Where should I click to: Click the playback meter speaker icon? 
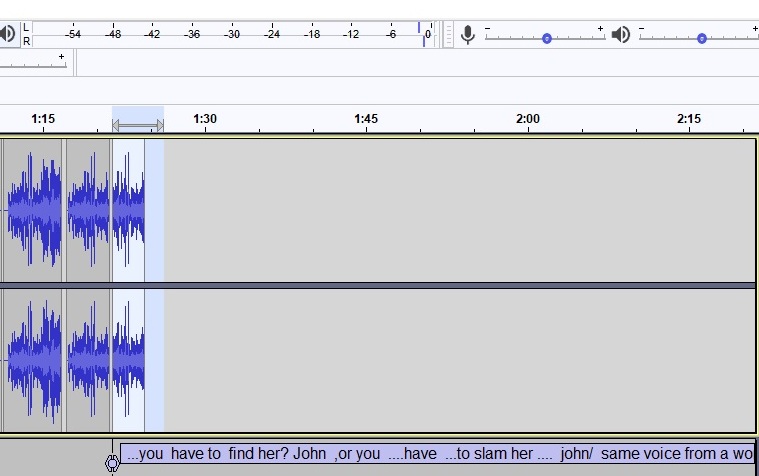point(7,34)
